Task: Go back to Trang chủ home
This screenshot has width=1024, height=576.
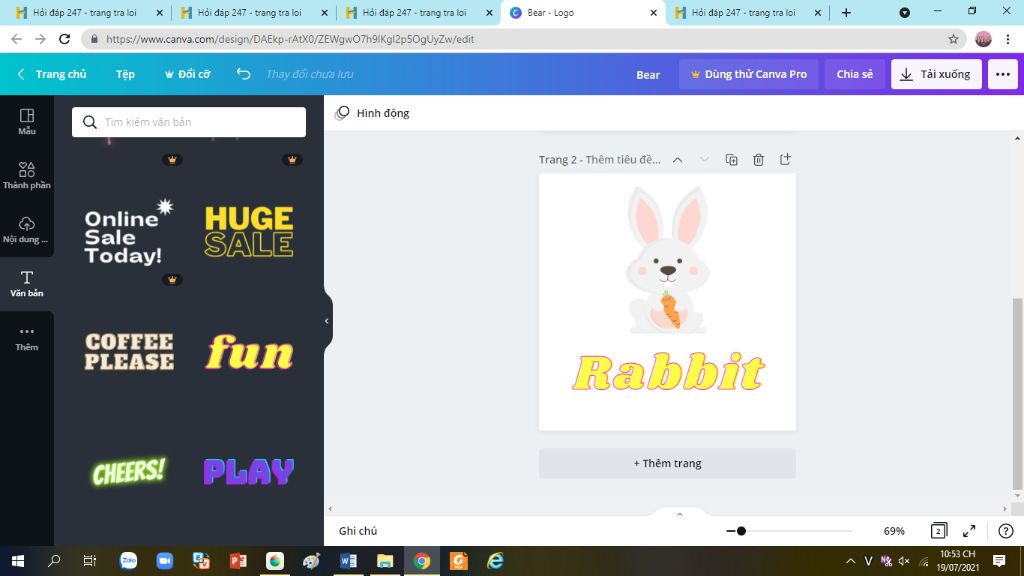Action: coord(52,74)
